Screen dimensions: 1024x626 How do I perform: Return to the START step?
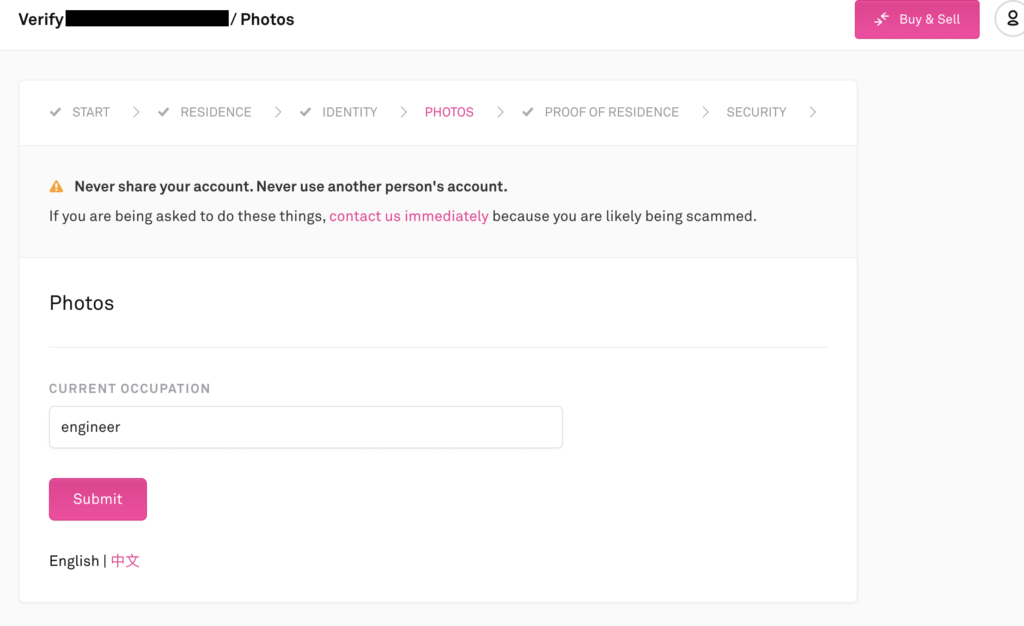(90, 112)
